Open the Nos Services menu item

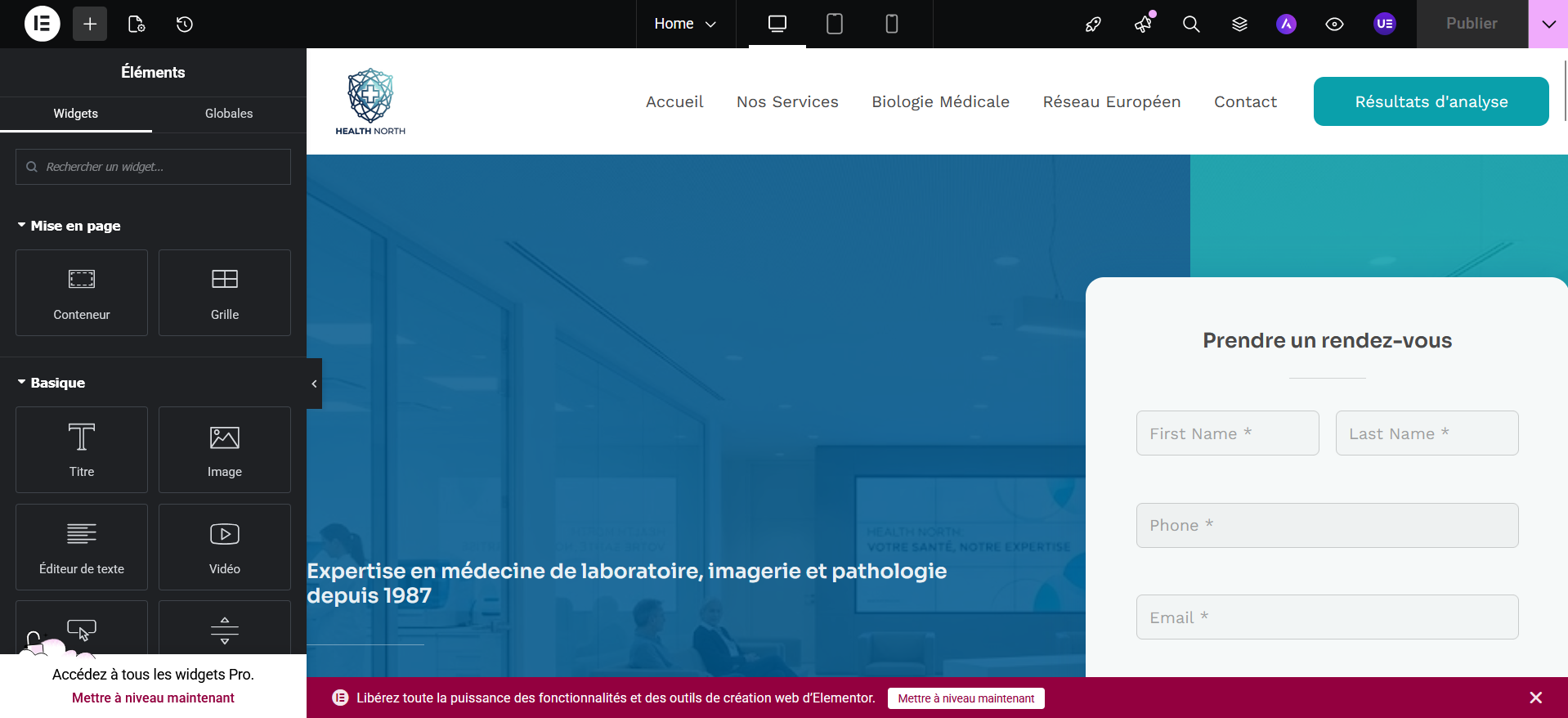pyautogui.click(x=787, y=101)
